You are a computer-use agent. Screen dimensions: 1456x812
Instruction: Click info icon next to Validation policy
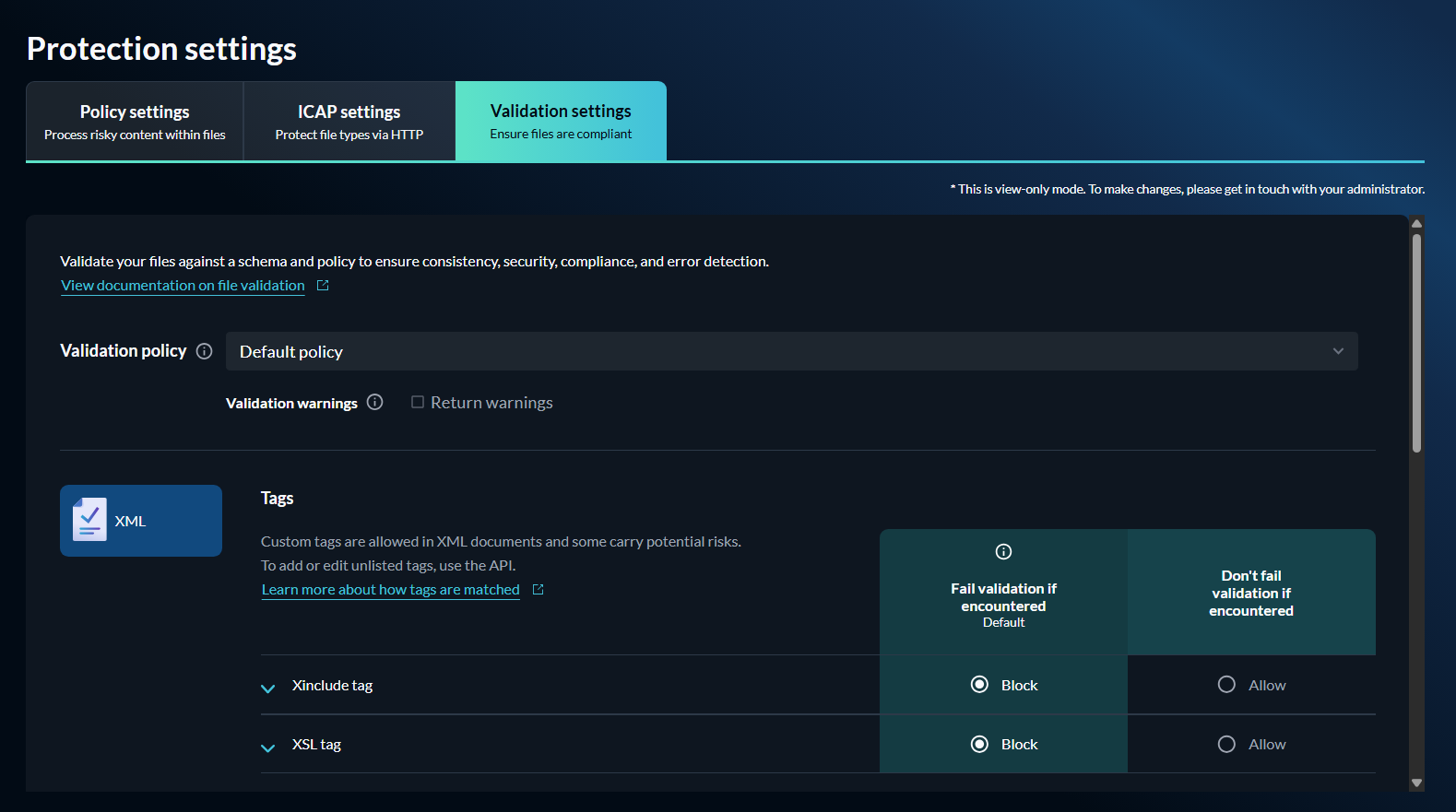pyautogui.click(x=205, y=351)
